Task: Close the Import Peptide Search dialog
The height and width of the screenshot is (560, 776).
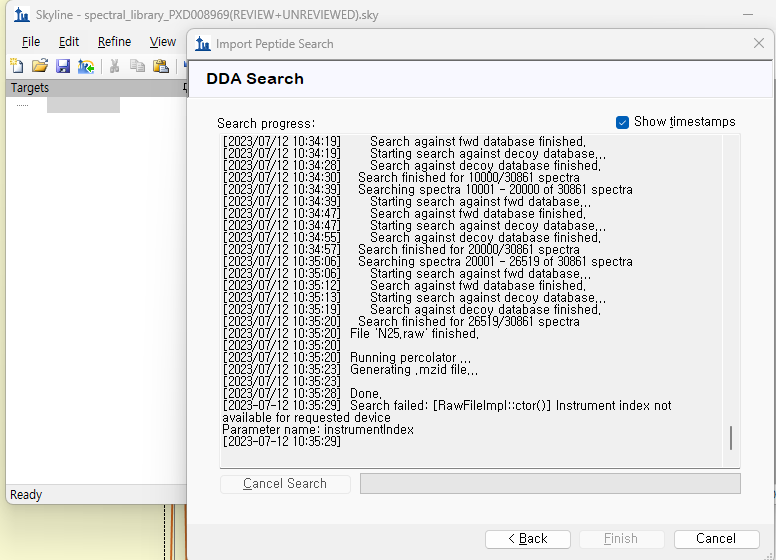Action: click(x=758, y=43)
